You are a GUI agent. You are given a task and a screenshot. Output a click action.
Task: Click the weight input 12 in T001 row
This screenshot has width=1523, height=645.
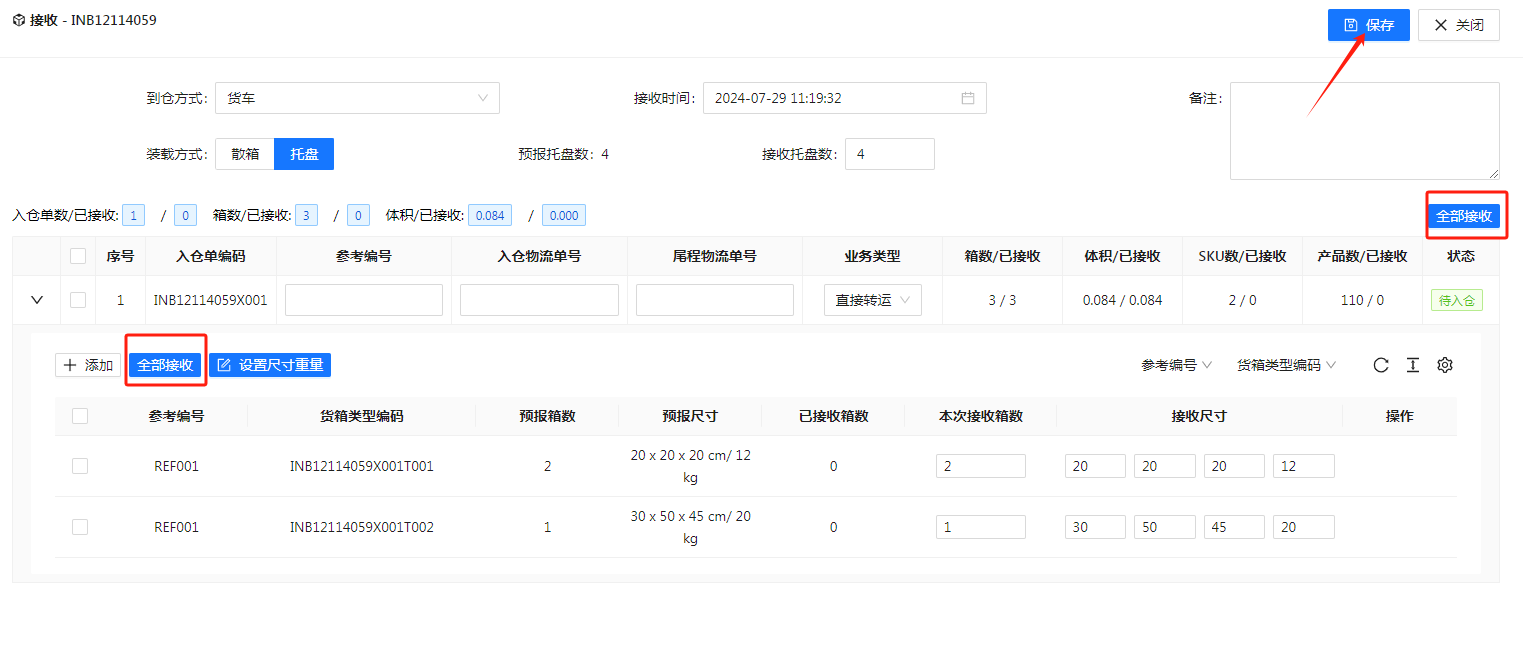click(x=1304, y=466)
